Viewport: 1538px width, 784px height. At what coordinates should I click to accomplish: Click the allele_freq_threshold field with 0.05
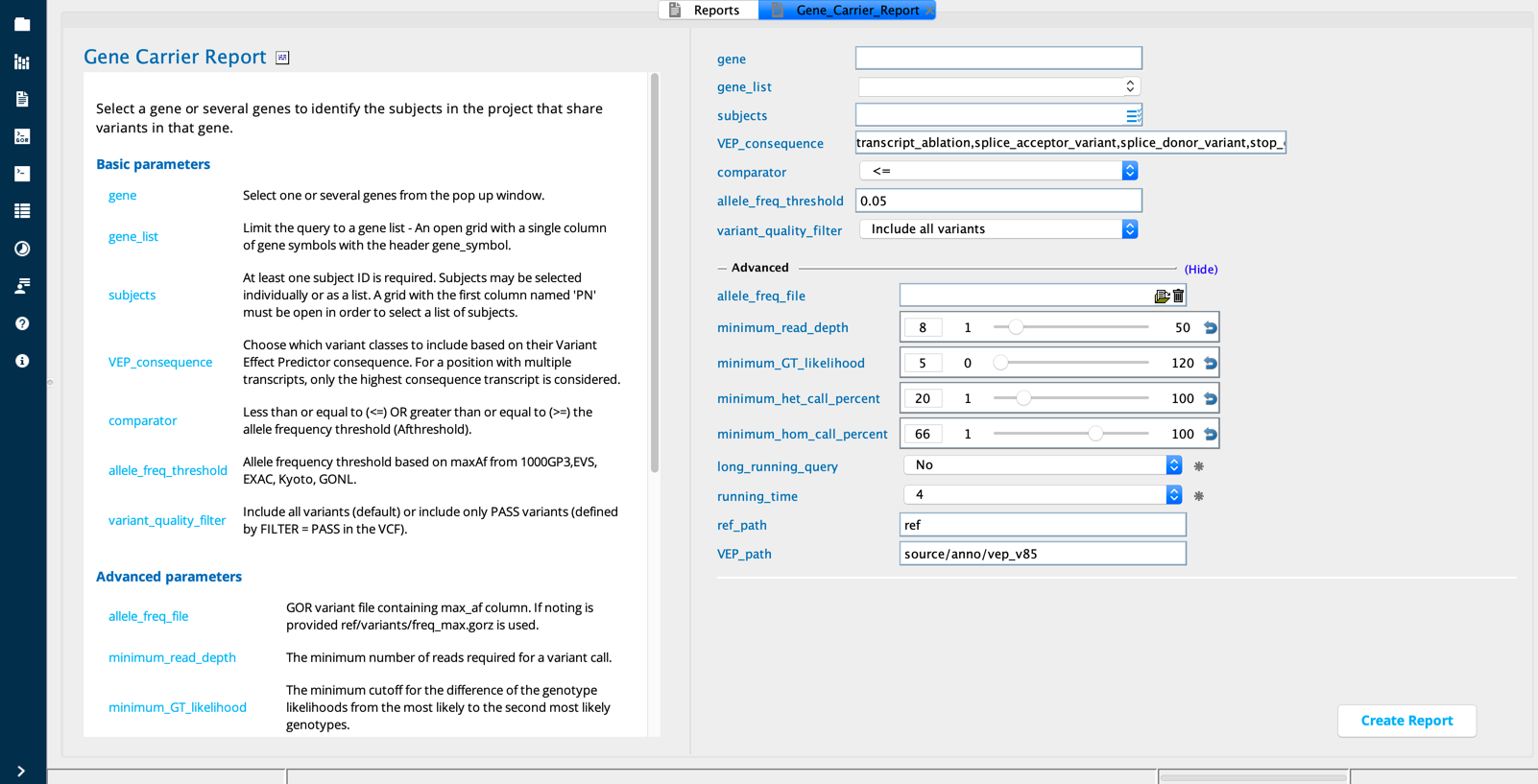pyautogui.click(x=998, y=201)
